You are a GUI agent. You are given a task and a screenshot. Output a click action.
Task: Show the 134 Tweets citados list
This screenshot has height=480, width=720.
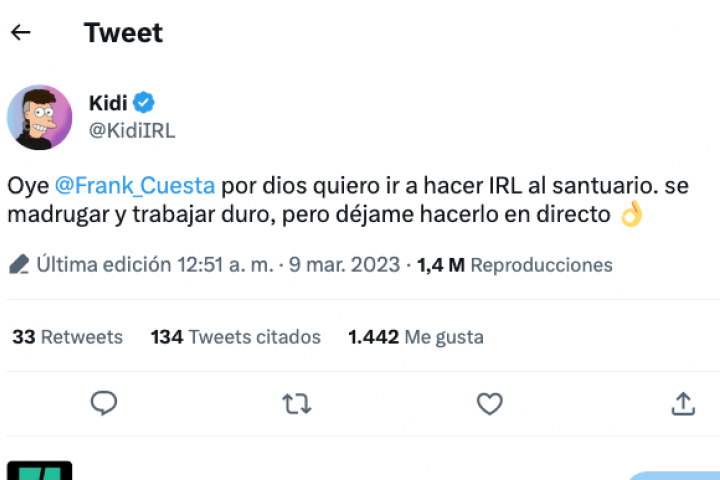235,337
